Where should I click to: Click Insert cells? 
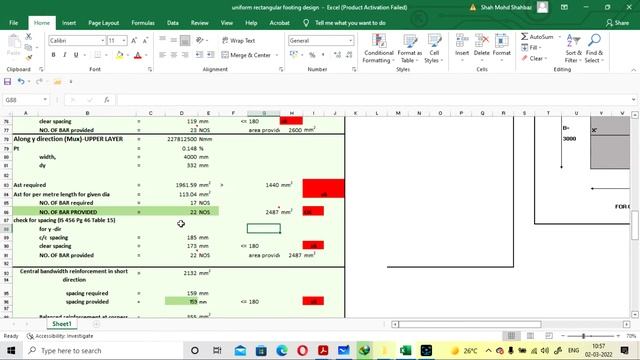click(462, 48)
